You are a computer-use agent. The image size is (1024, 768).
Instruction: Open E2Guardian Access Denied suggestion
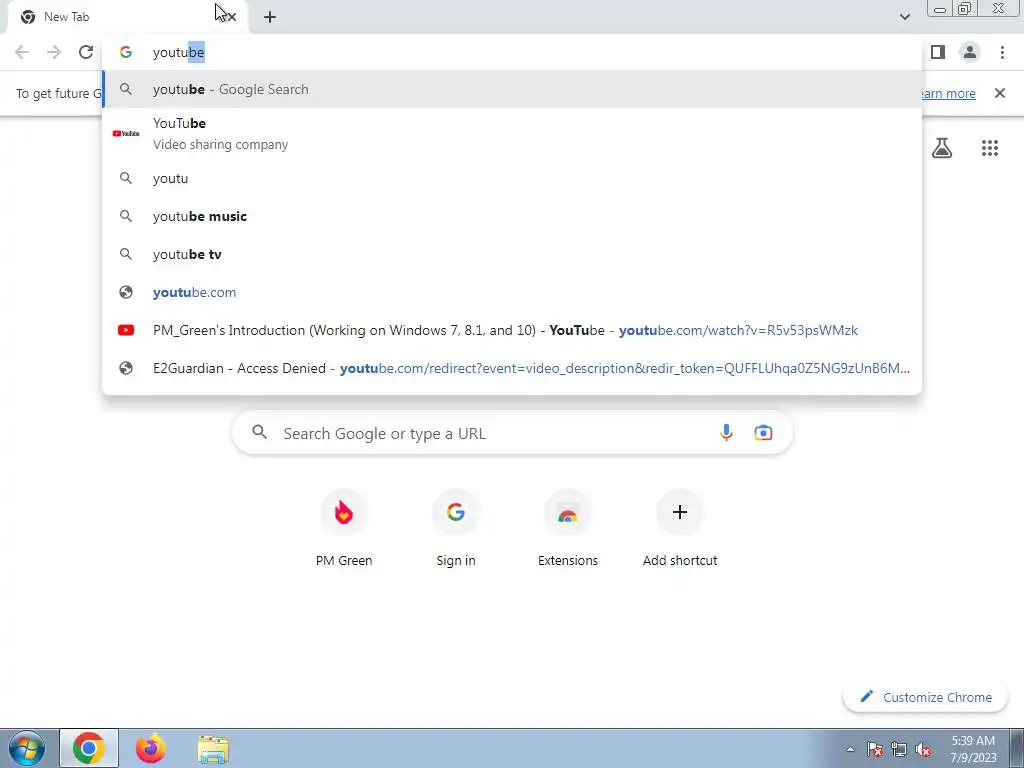512,368
